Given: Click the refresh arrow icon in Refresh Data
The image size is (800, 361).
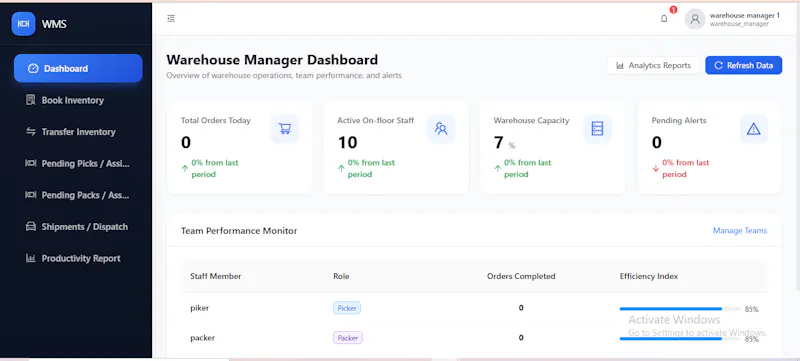Looking at the screenshot, I should tap(718, 65).
